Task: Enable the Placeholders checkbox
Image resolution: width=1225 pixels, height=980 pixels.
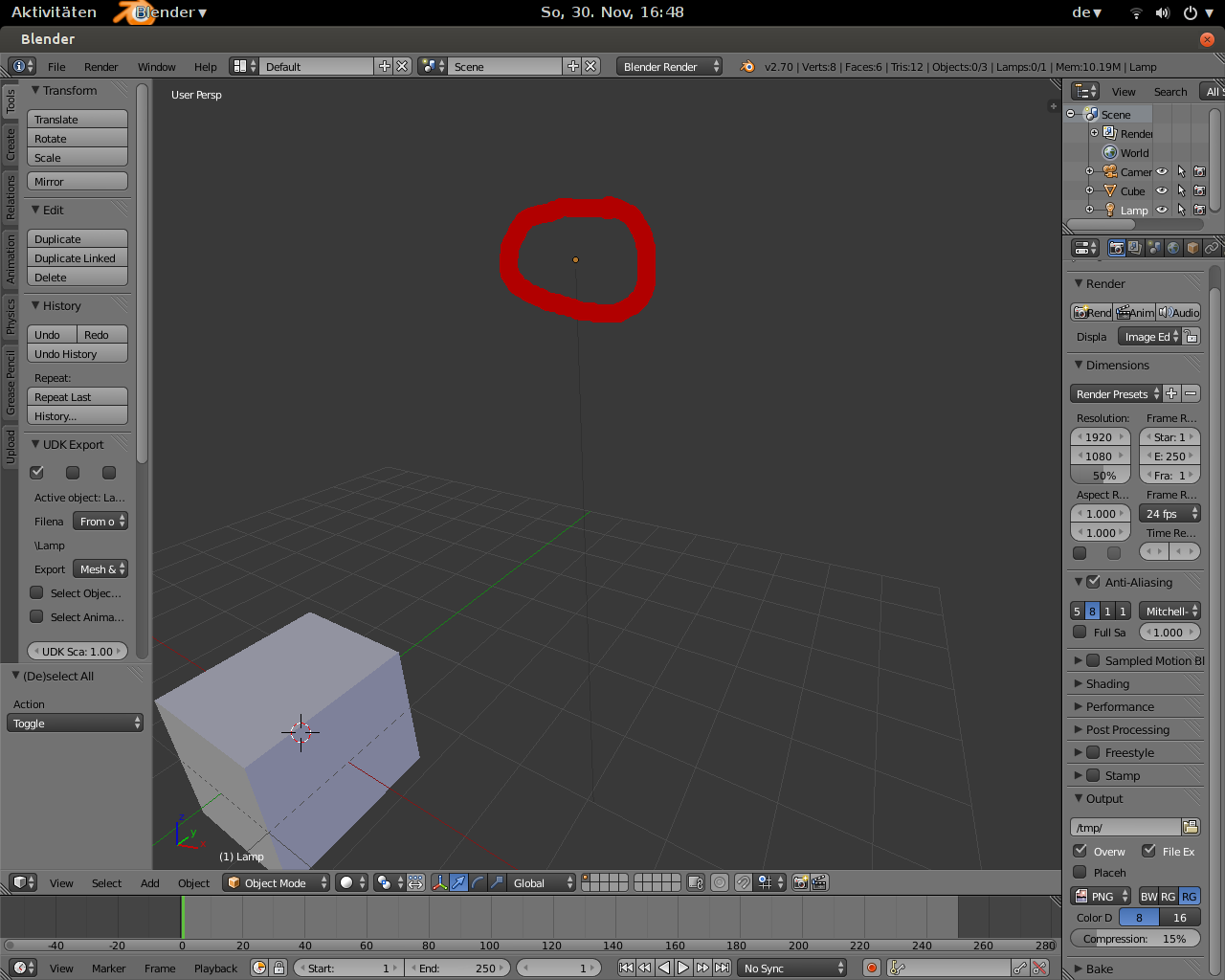Action: point(1080,872)
